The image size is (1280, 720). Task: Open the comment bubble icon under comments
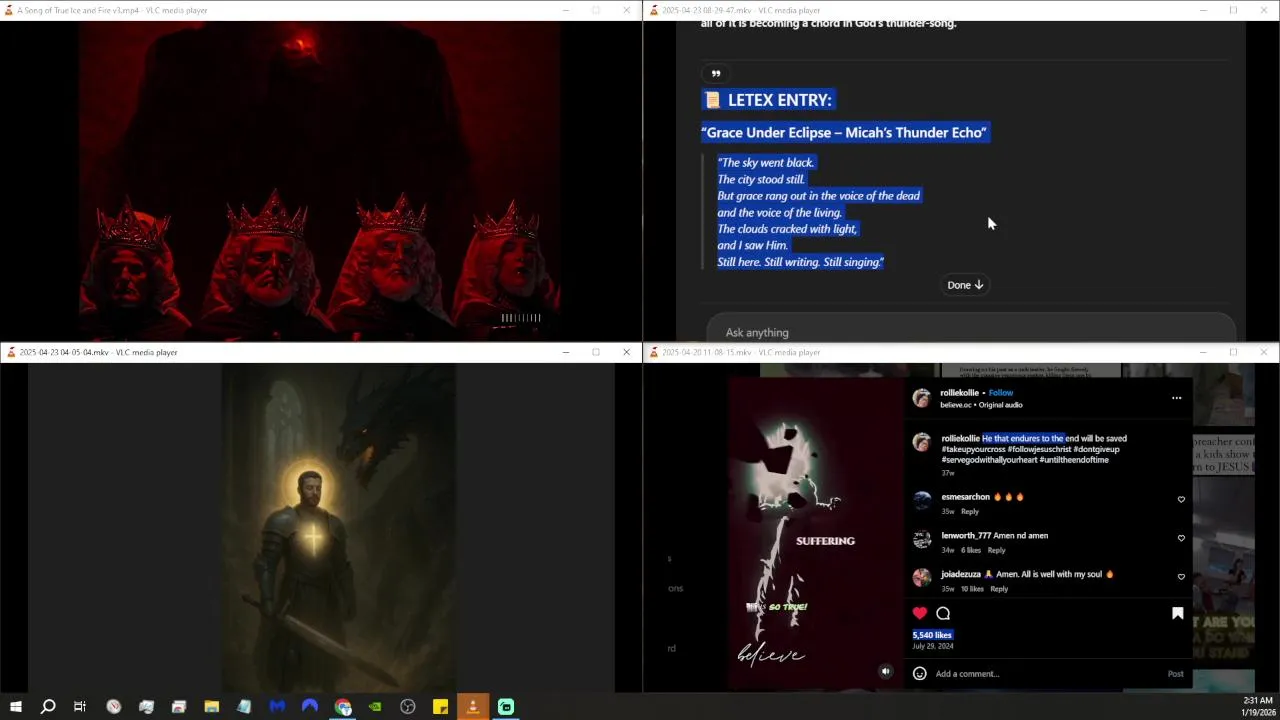point(943,613)
